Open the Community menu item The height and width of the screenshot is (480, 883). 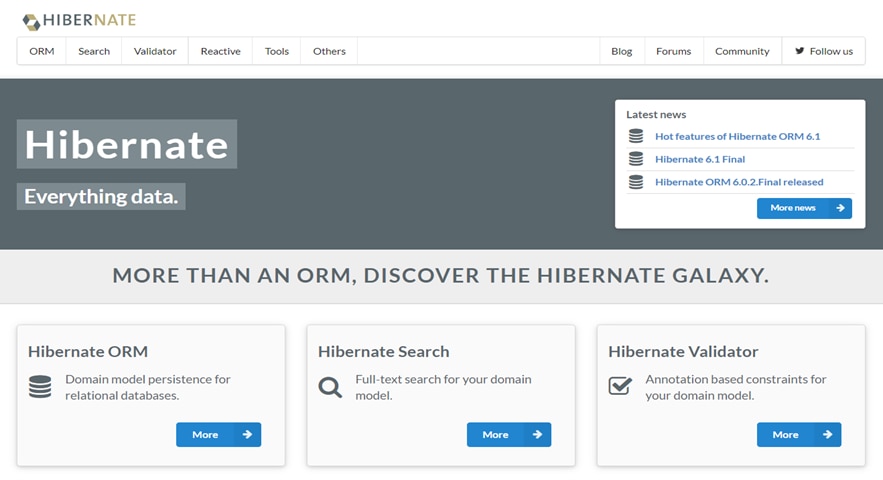(x=742, y=51)
